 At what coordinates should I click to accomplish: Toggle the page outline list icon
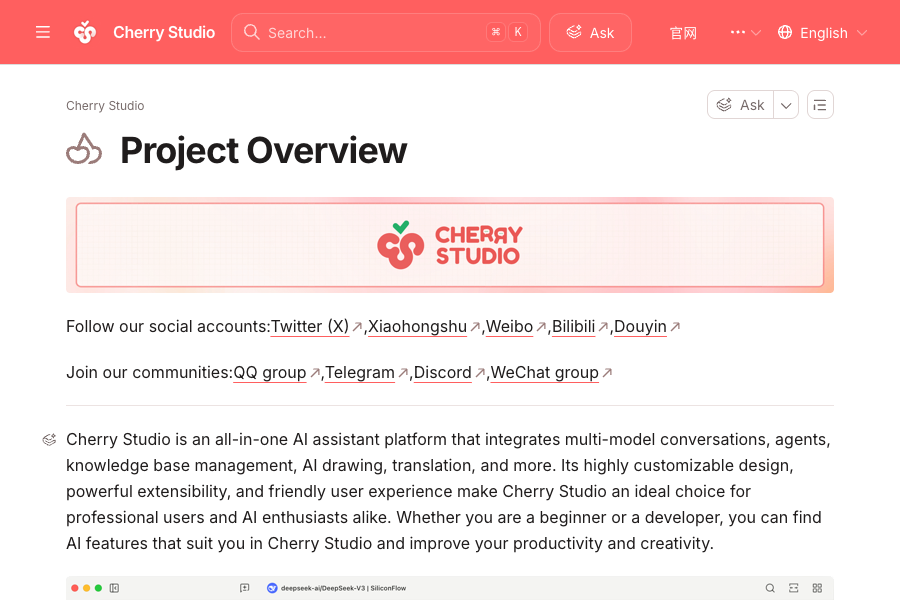(820, 104)
